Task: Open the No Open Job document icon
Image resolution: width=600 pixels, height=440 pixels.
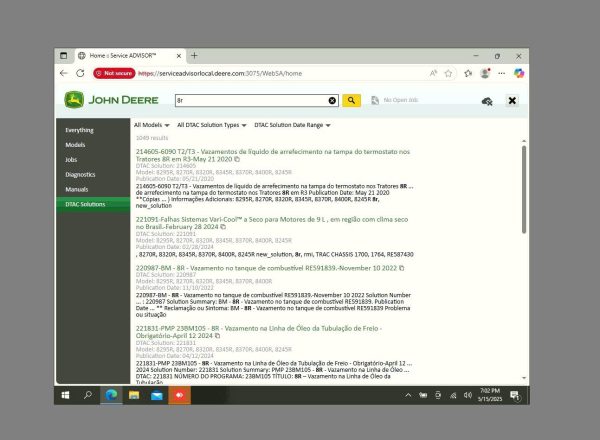Action: (x=375, y=100)
